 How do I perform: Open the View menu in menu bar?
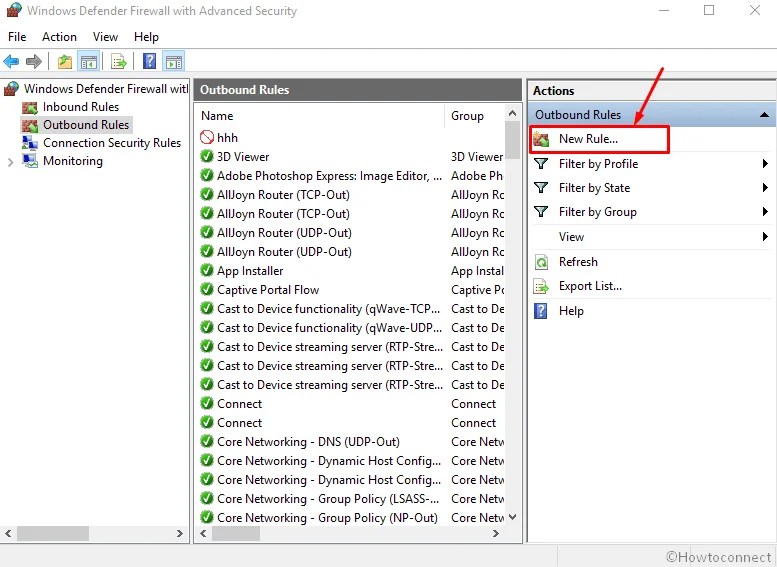[106, 37]
